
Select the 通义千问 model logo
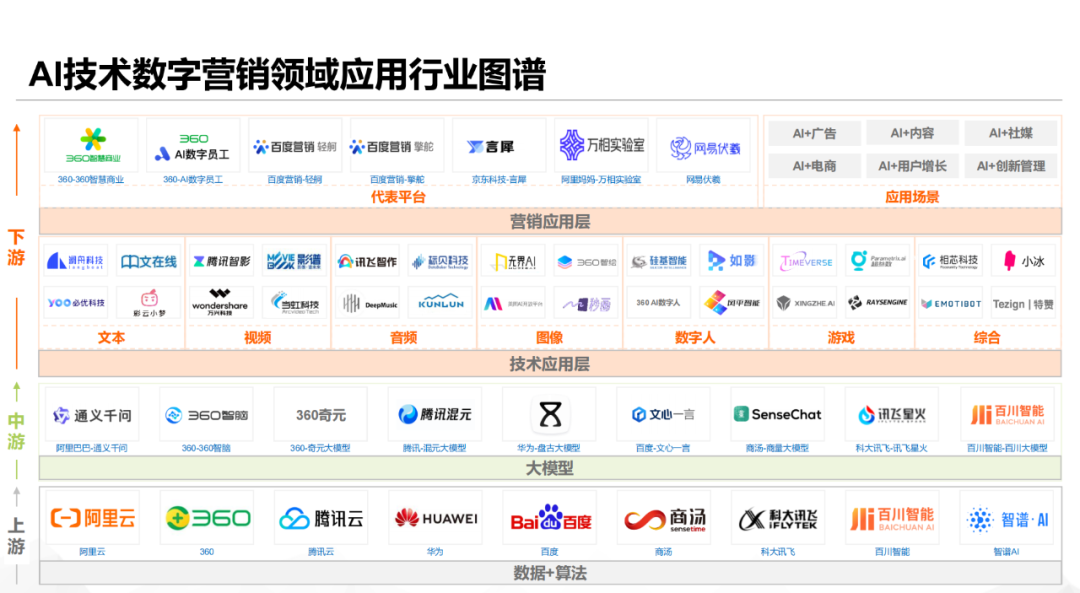coord(92,415)
